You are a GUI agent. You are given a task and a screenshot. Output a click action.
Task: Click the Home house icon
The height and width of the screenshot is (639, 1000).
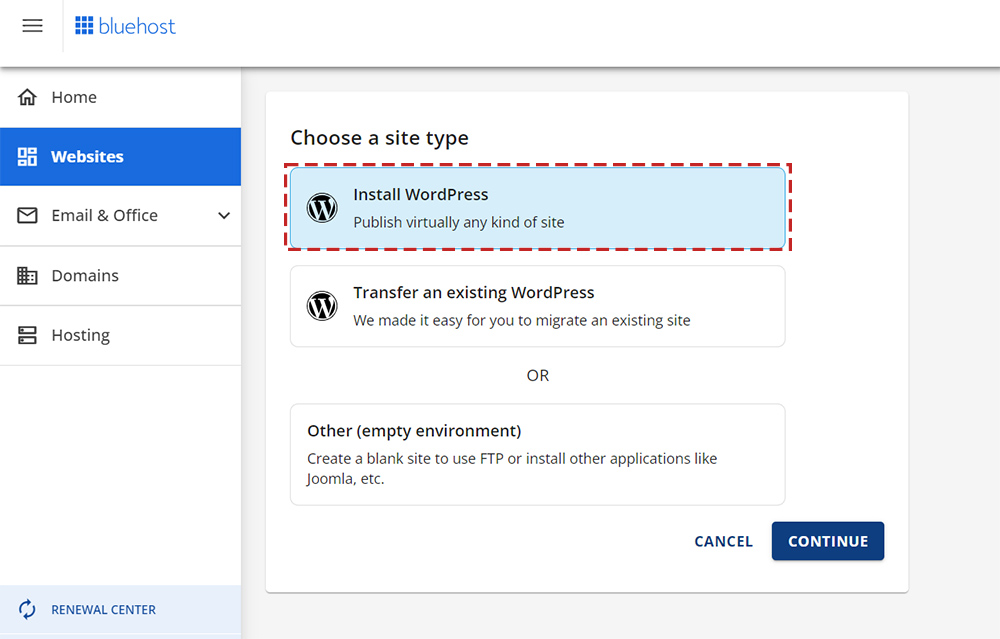coord(27,97)
